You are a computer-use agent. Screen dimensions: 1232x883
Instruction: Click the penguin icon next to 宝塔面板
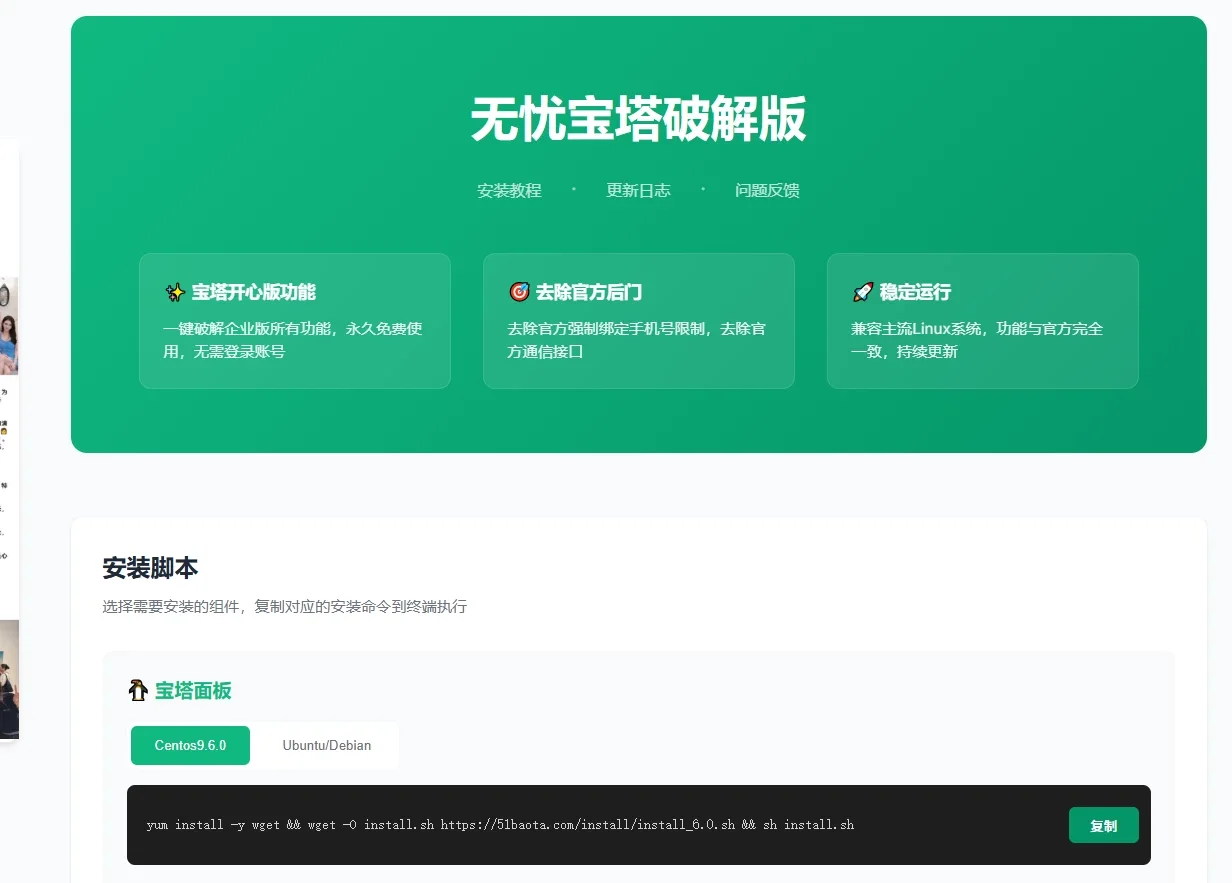(138, 690)
